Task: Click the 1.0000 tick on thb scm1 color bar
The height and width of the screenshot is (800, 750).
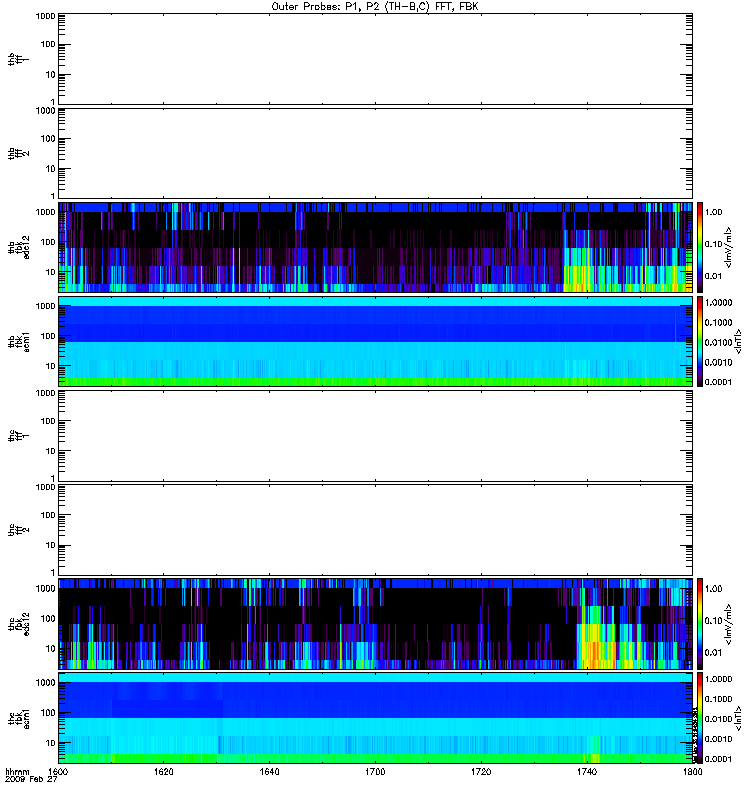Action: pos(718,303)
